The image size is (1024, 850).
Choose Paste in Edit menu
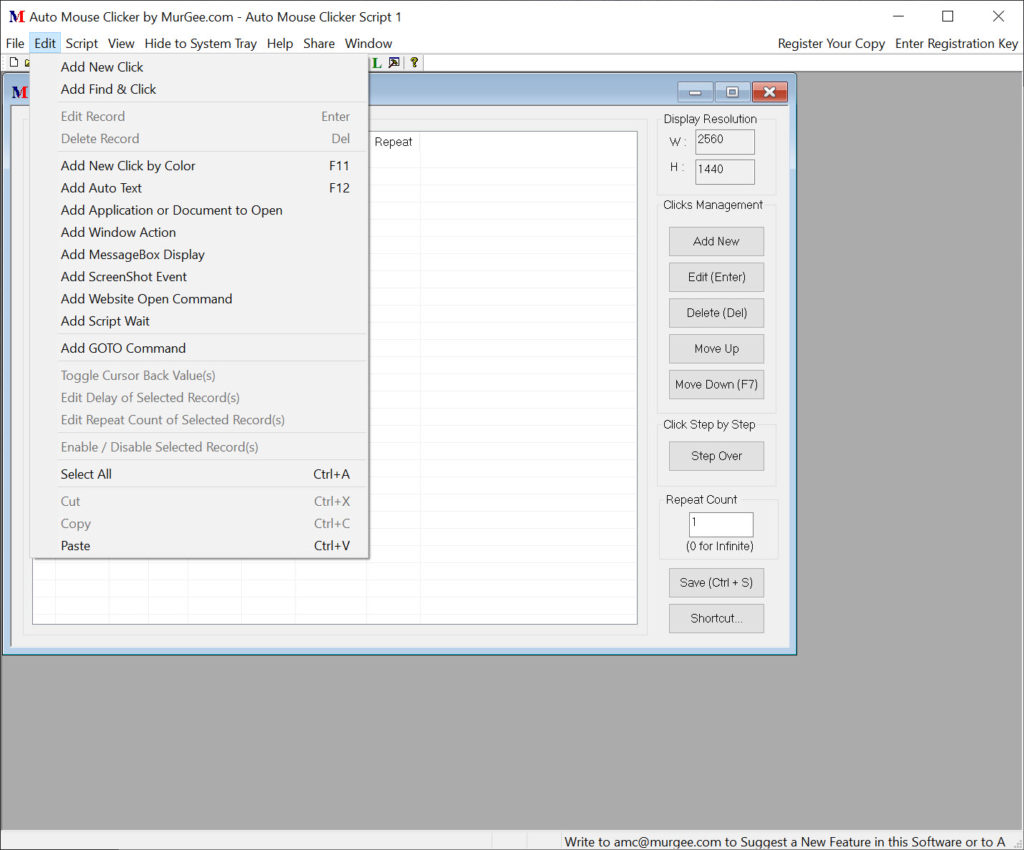point(199,546)
